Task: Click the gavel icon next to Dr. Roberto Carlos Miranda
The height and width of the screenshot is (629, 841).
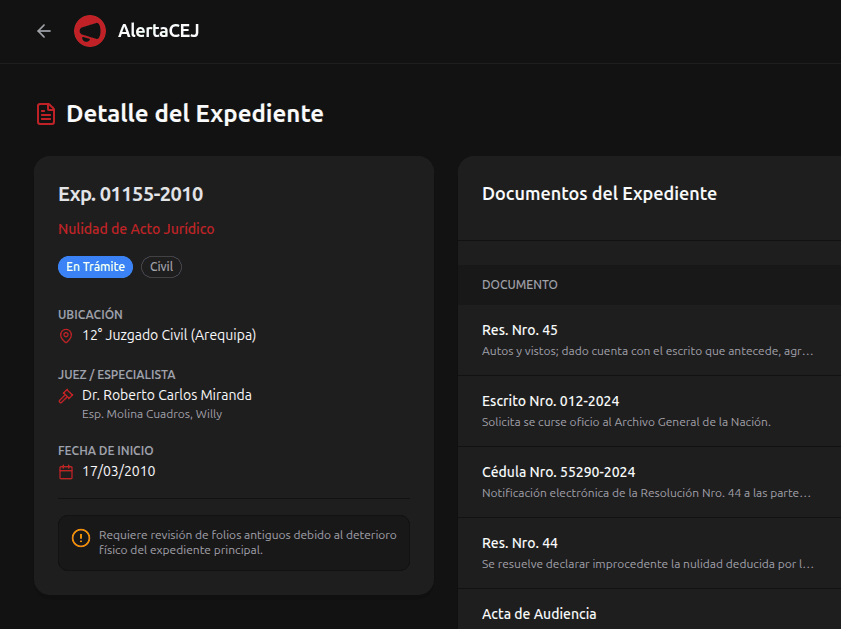Action: tap(64, 396)
